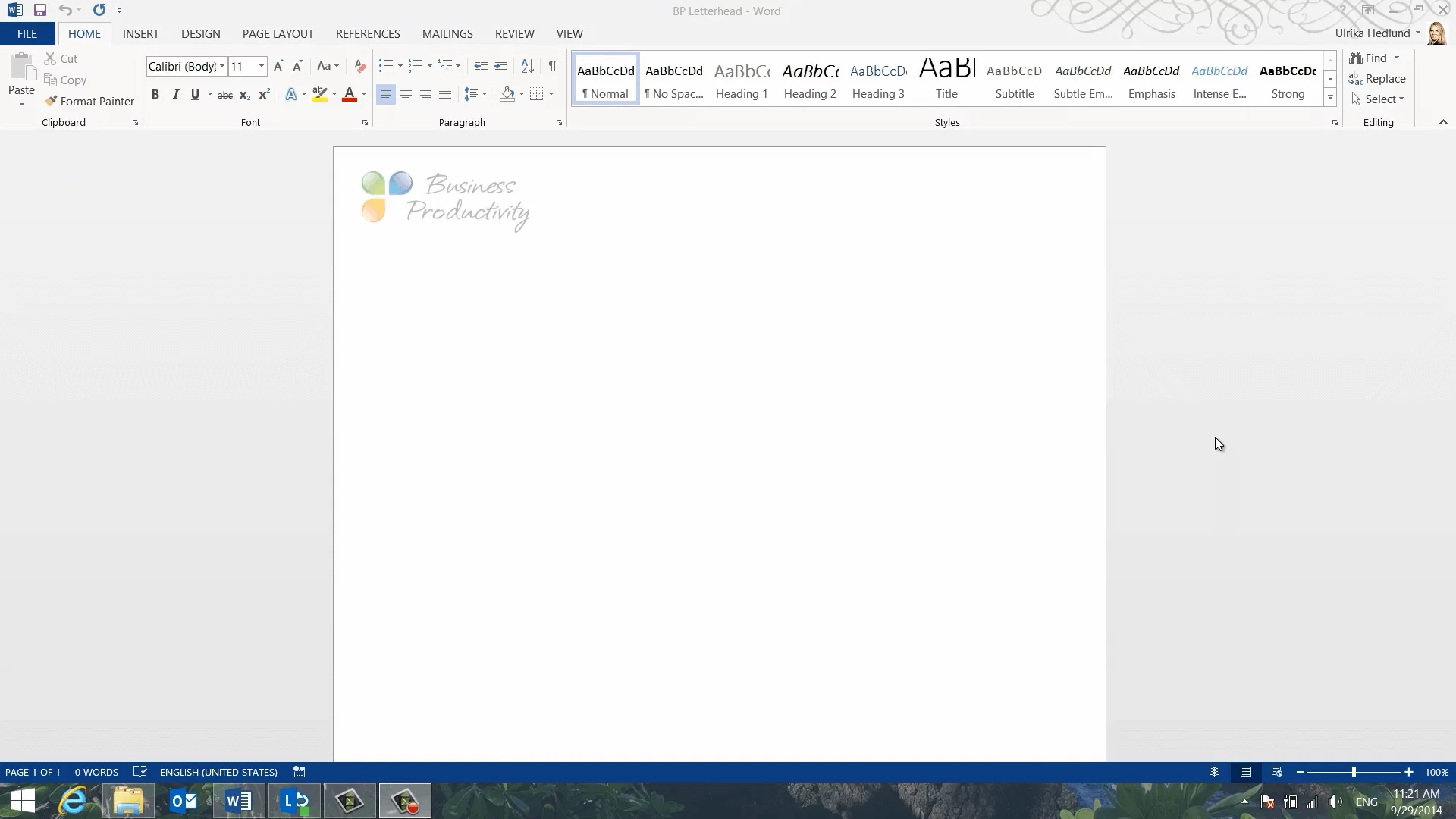Enable Center text alignment
1456x819 pixels.
tap(406, 94)
